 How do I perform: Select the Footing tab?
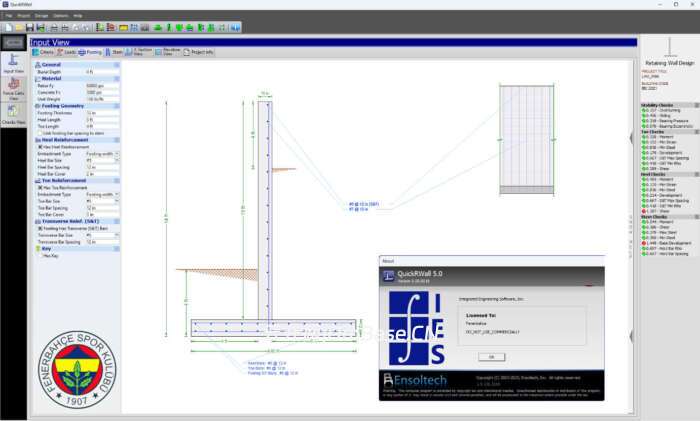coord(90,52)
